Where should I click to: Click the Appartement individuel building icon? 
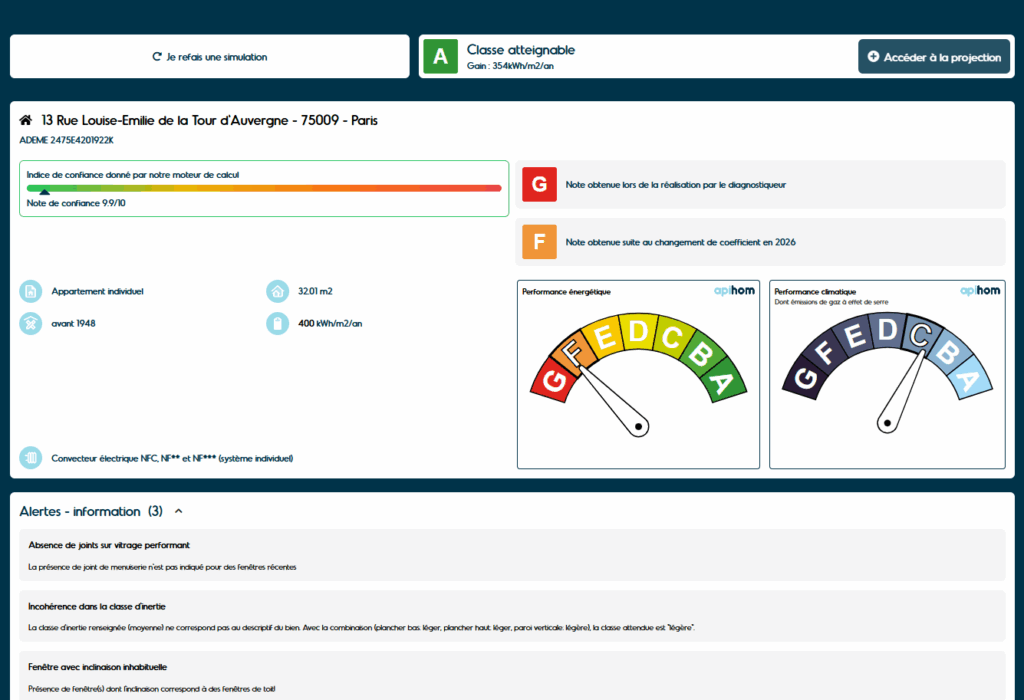pyautogui.click(x=31, y=291)
